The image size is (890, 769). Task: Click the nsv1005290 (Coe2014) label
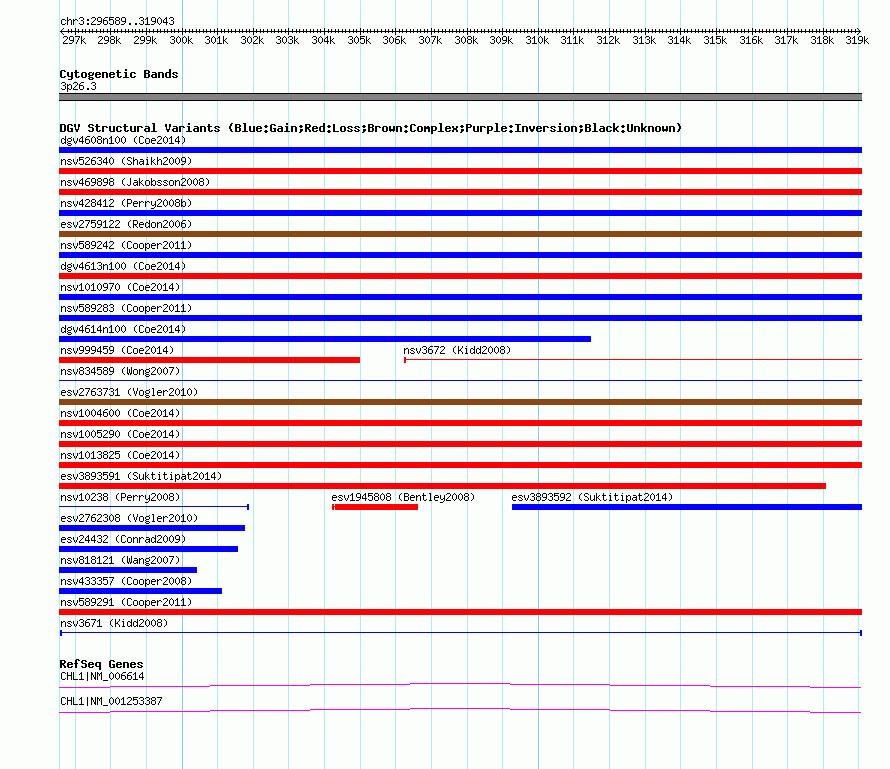click(x=120, y=434)
